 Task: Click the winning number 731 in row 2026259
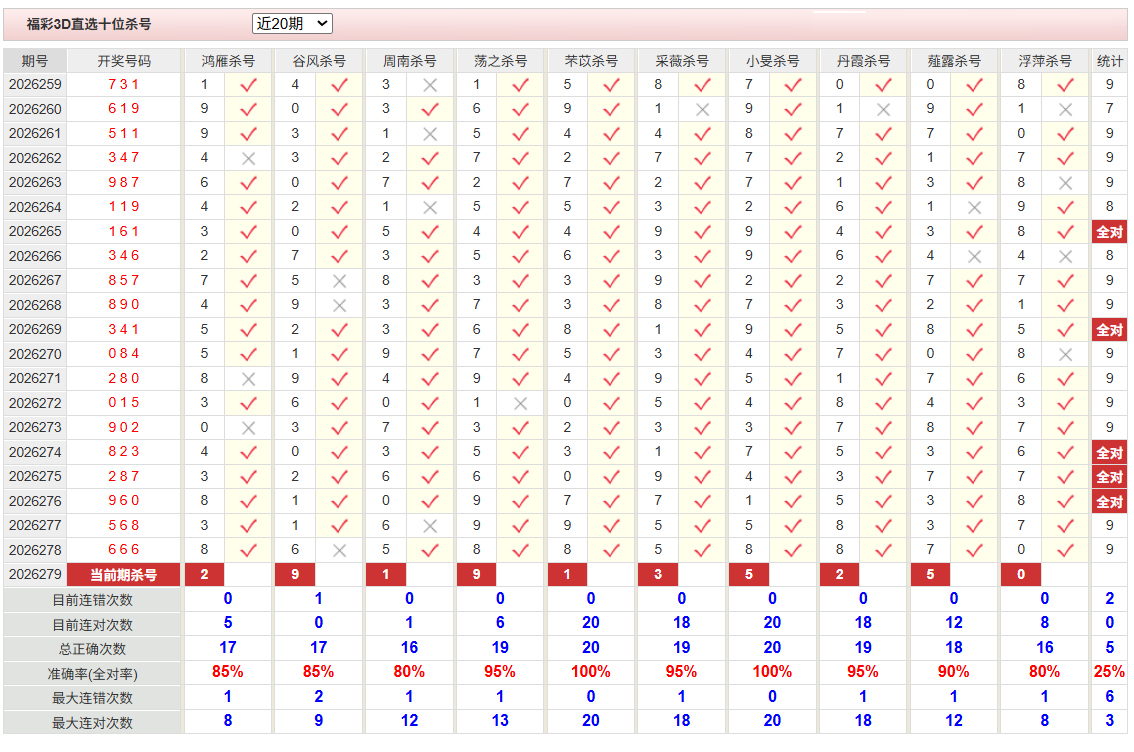click(124, 85)
